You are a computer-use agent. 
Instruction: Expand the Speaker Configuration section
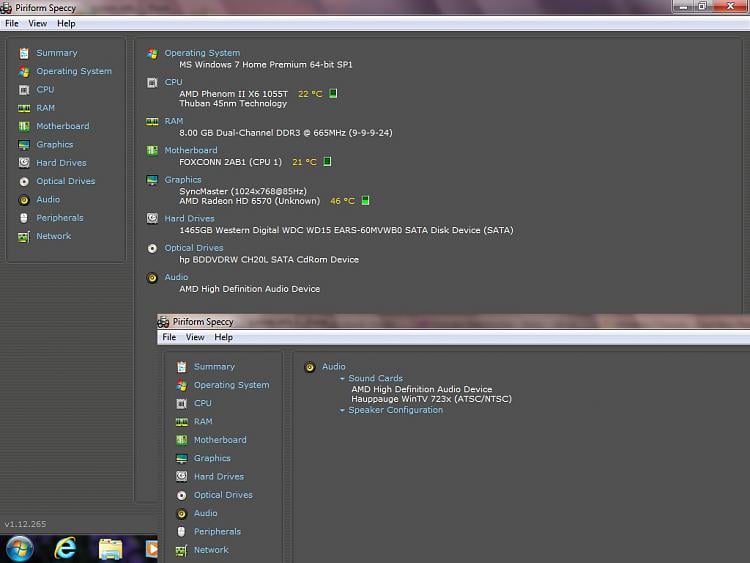click(342, 410)
